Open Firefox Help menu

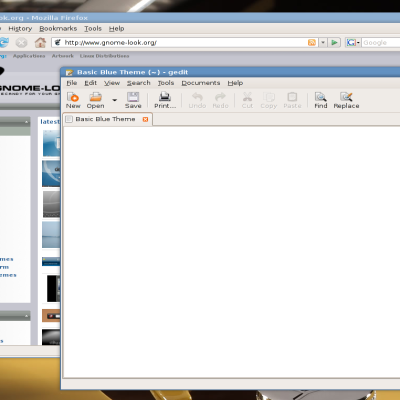coord(116,29)
